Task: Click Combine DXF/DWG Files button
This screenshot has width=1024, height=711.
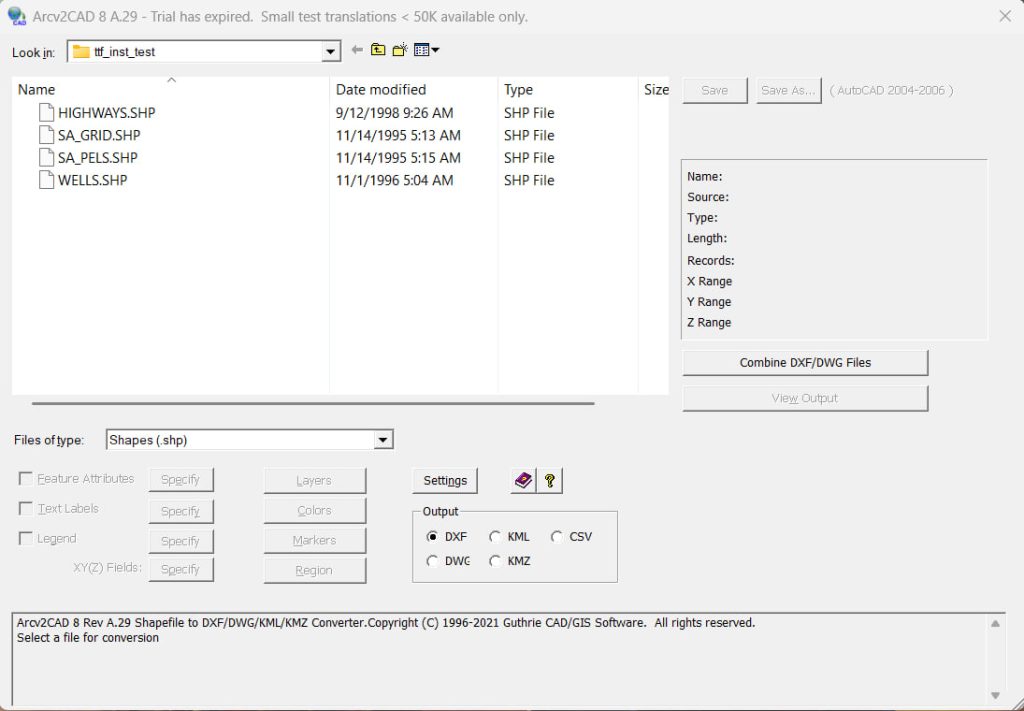Action: click(x=805, y=362)
